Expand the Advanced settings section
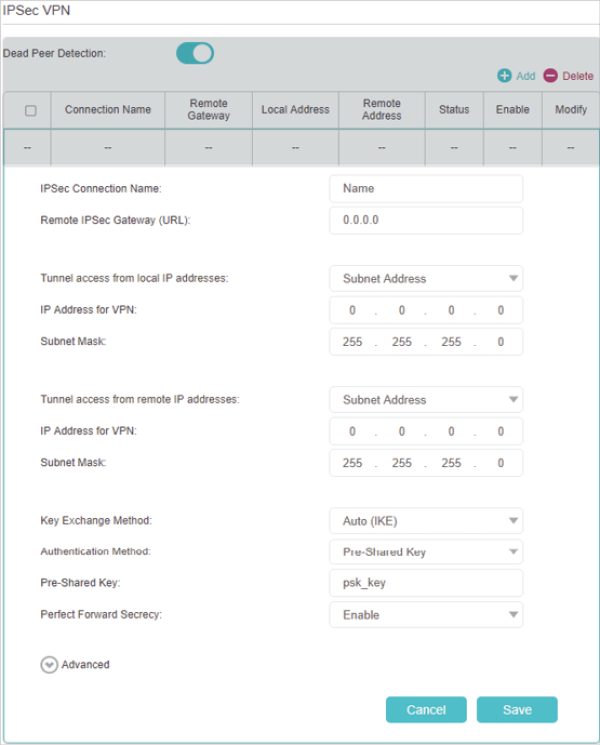 (x=50, y=664)
